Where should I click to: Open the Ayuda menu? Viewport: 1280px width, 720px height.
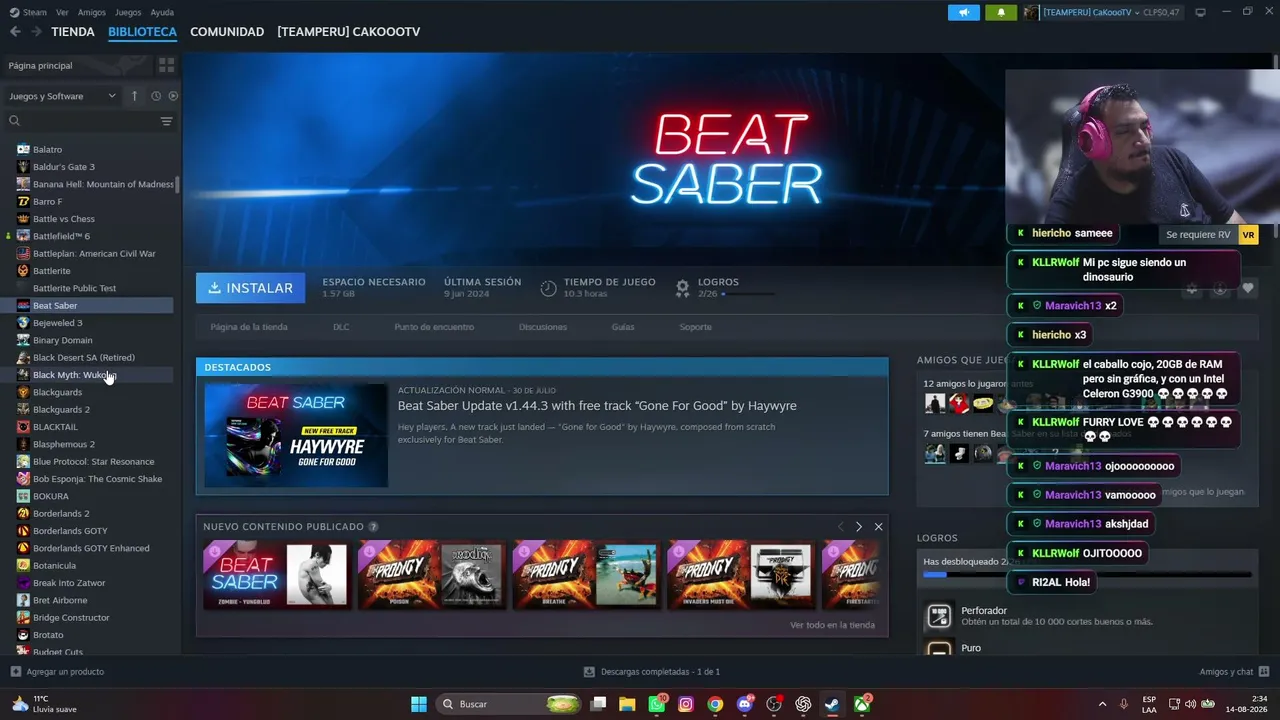pos(162,12)
